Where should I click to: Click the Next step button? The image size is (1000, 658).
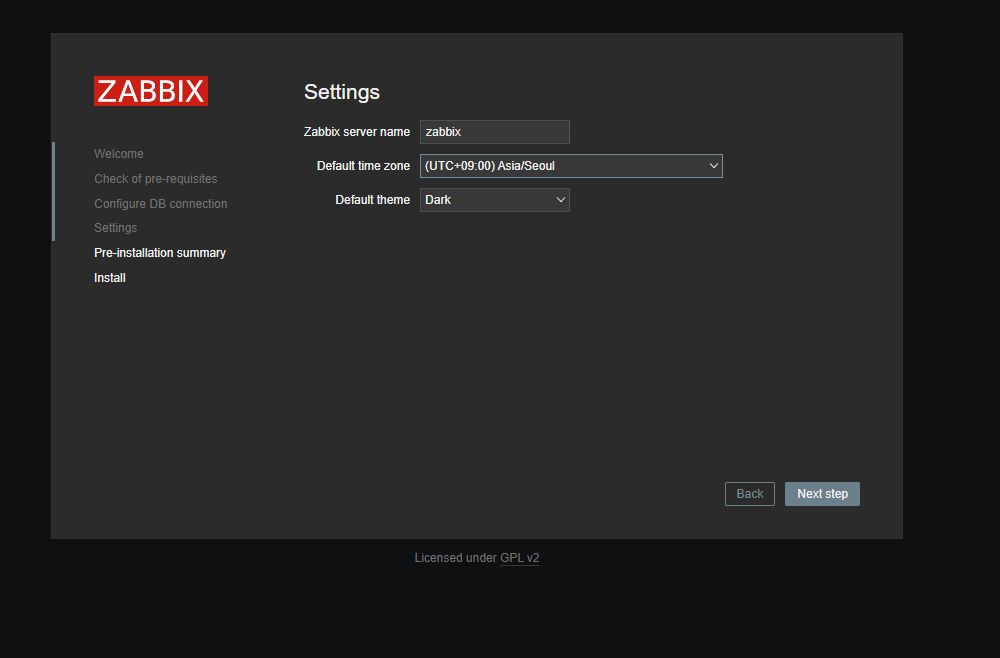(822, 493)
